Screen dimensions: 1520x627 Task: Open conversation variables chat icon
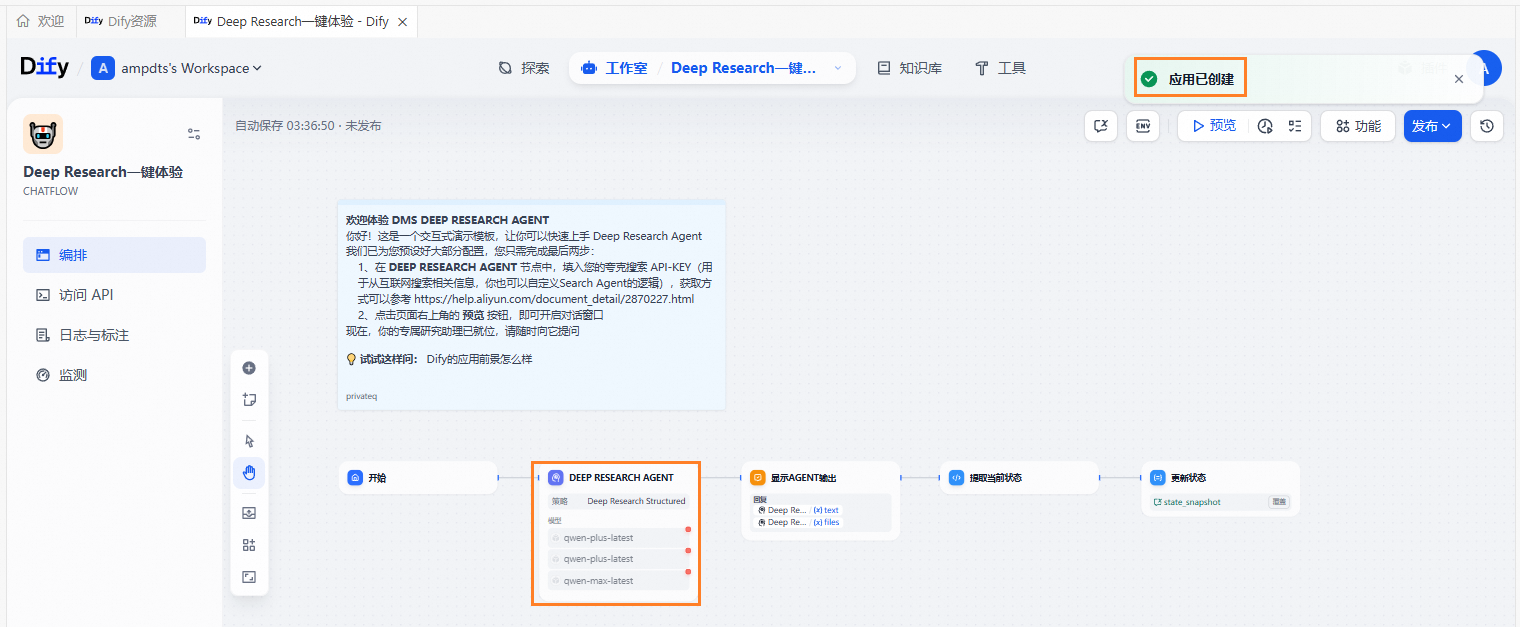click(x=1101, y=126)
